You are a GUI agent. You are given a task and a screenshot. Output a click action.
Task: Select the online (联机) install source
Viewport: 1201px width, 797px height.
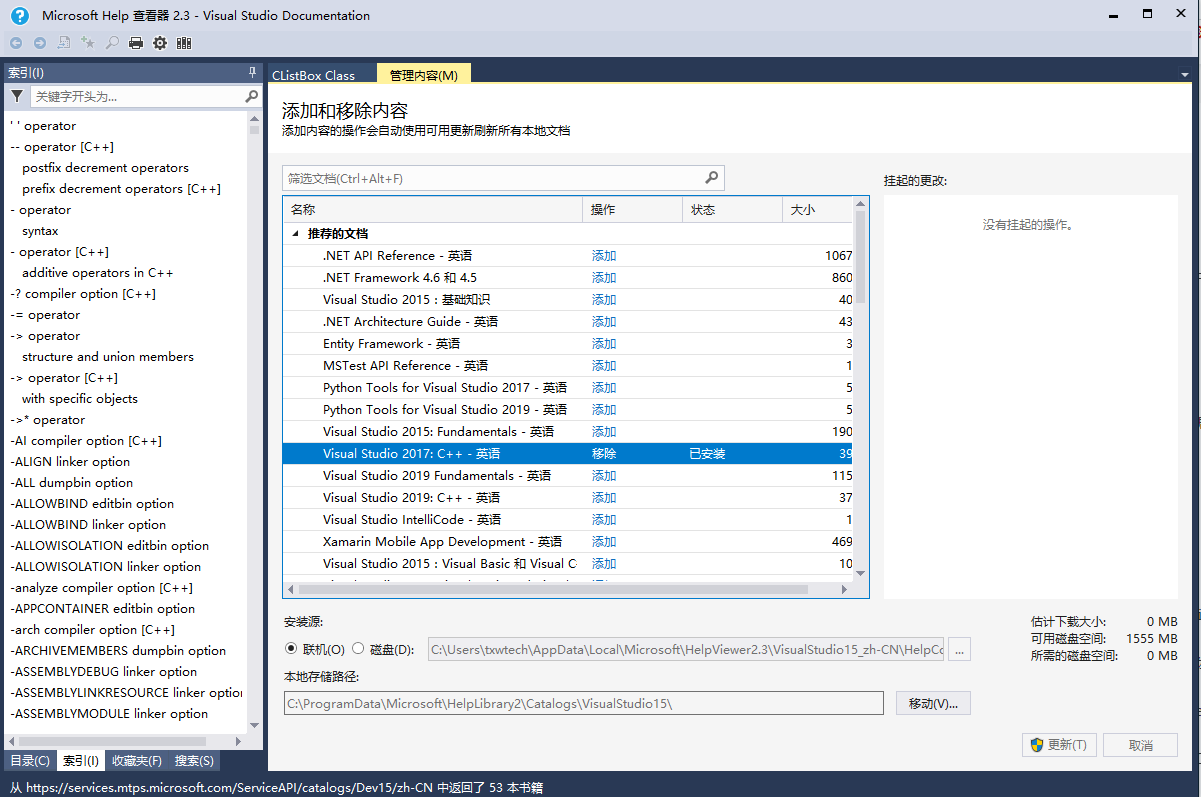coord(291,649)
